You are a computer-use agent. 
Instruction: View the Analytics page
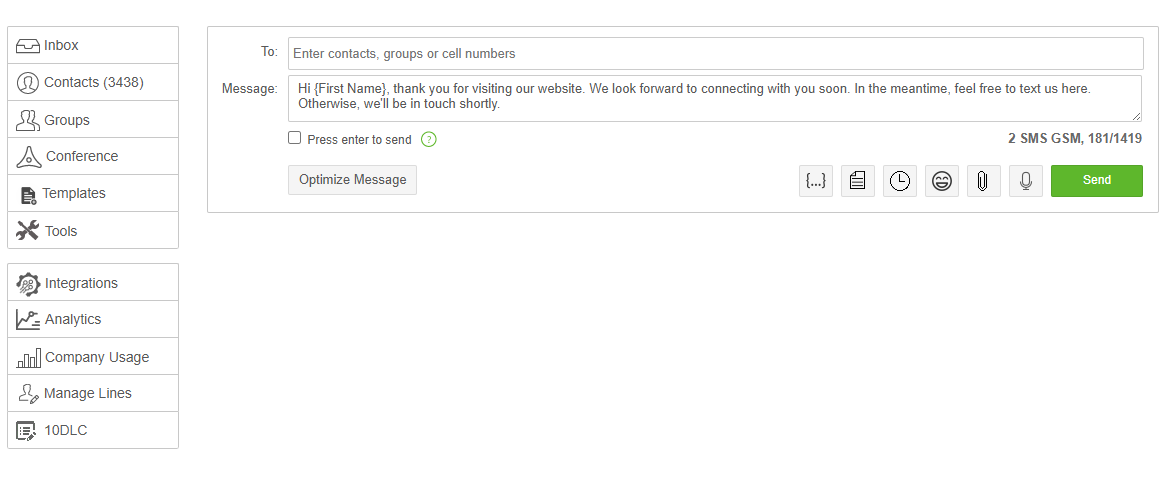coord(93,319)
